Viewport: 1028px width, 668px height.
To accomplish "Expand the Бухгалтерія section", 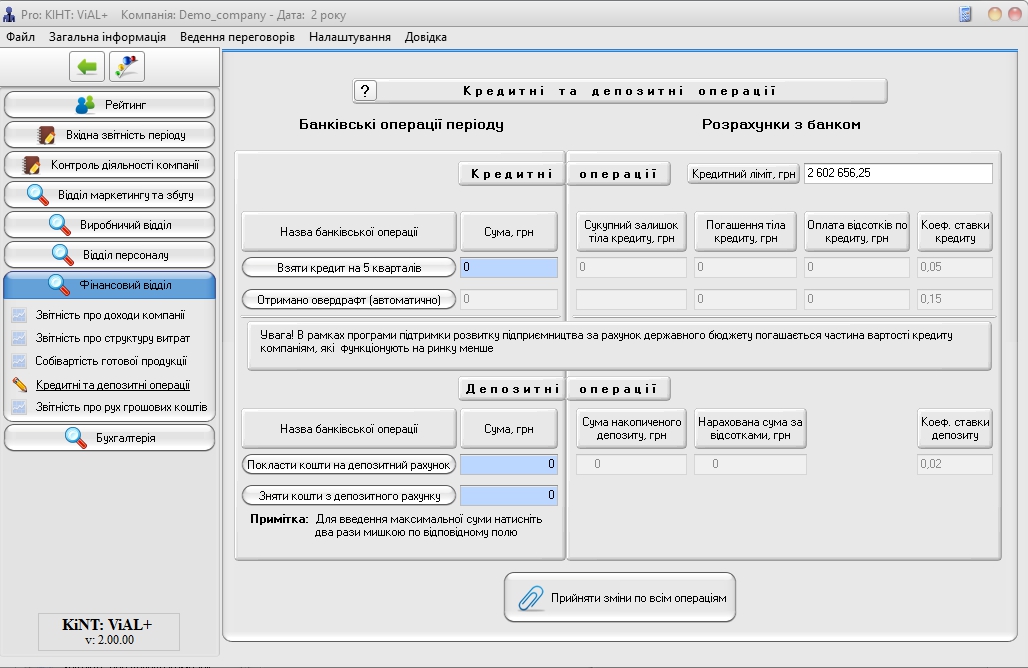I will [110, 438].
